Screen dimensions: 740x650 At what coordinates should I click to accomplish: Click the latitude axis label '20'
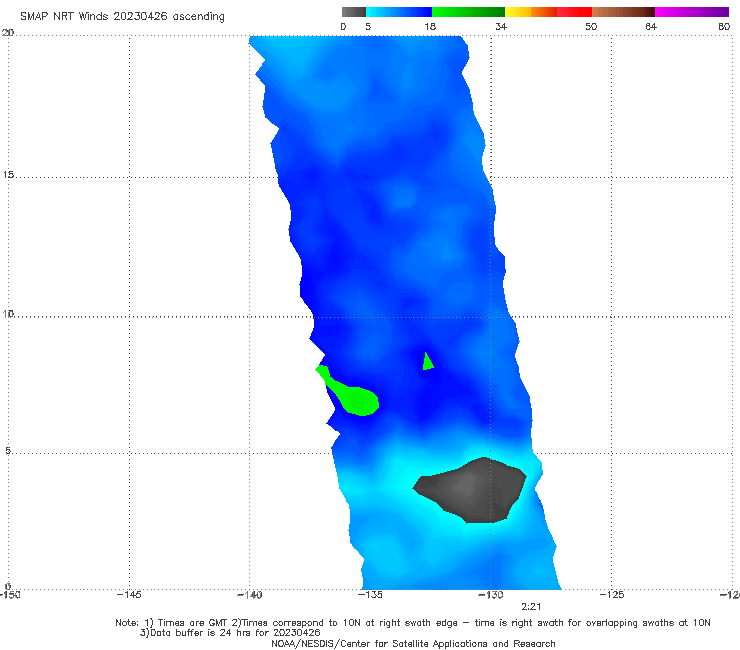(x=8, y=32)
